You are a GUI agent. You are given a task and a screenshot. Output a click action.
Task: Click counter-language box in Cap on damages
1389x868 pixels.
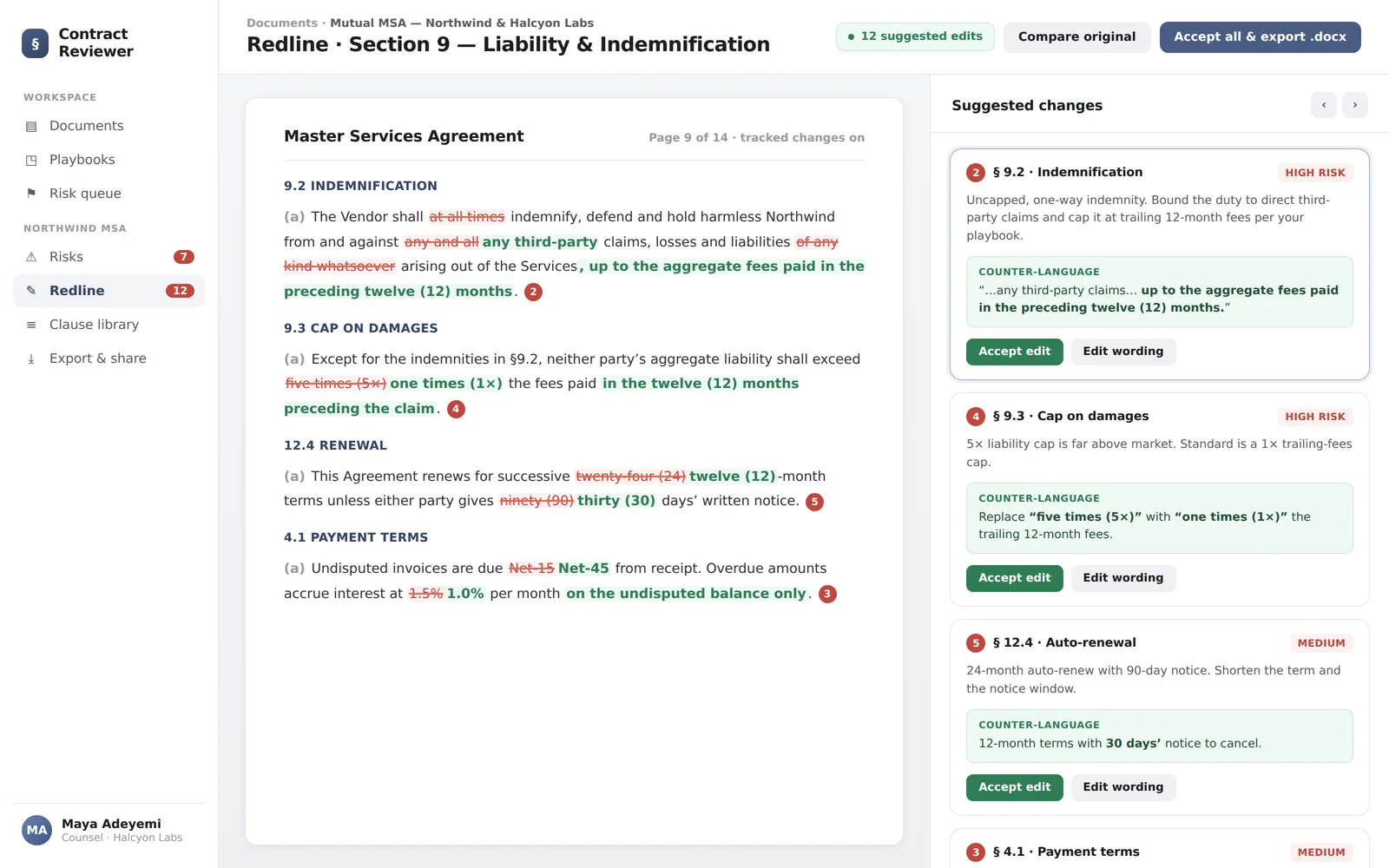pyautogui.click(x=1159, y=518)
